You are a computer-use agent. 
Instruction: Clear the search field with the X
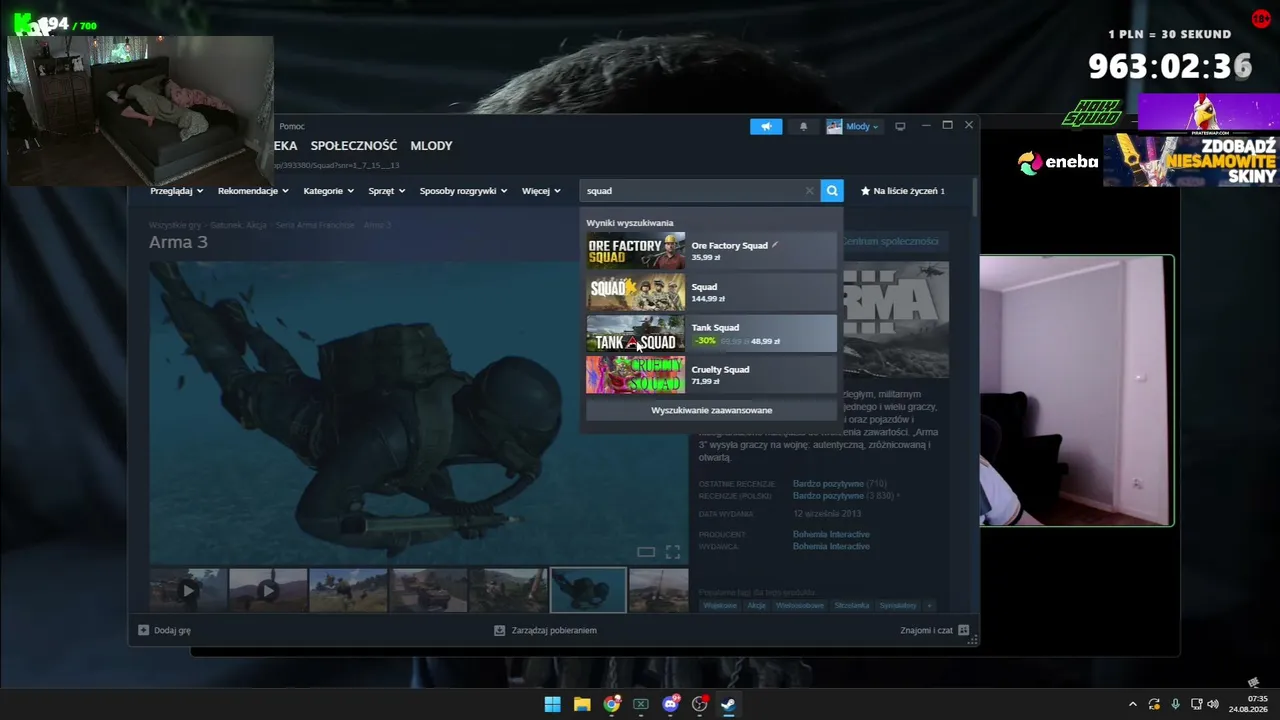click(x=809, y=191)
